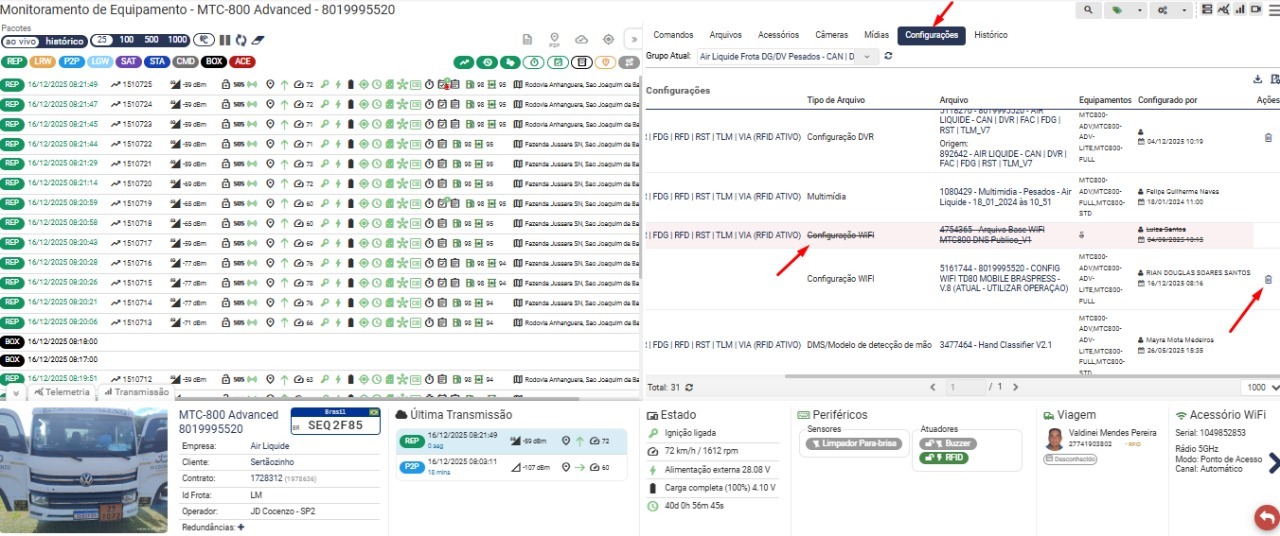
Task: Click the hamburger menu icon at top right
Action: pos(1272,9)
